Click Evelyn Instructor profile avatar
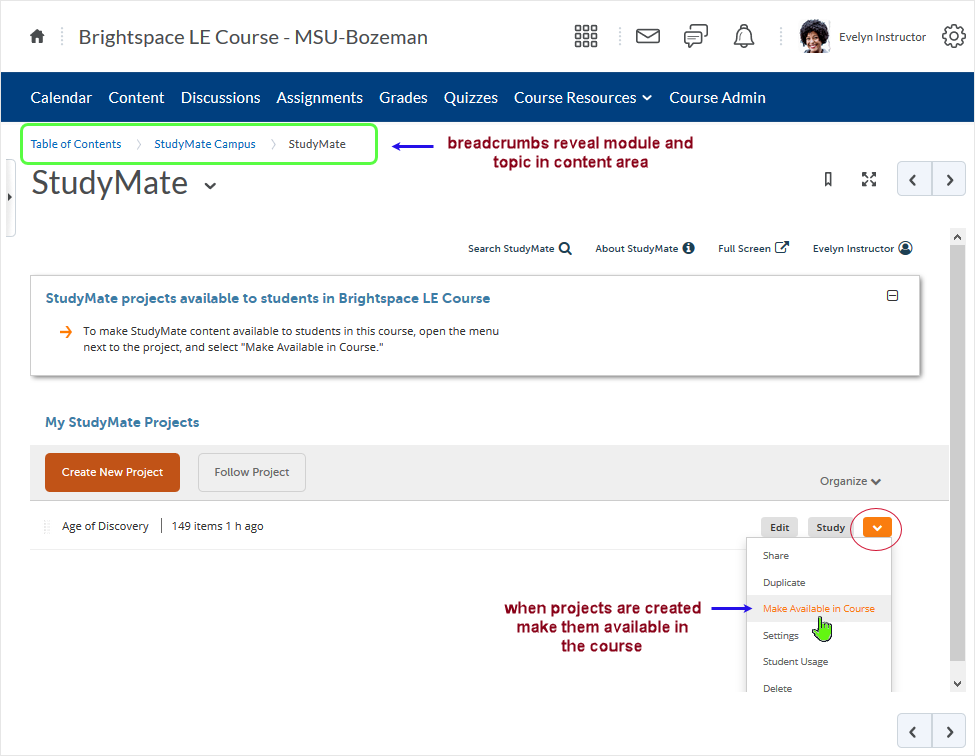Screen dimensions: 975x756 tap(814, 37)
